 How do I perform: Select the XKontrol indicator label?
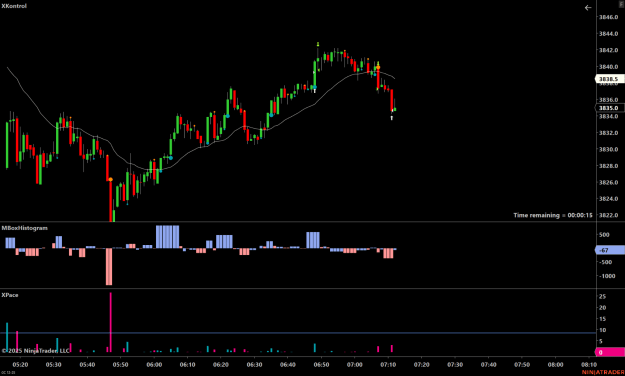[x=14, y=6]
